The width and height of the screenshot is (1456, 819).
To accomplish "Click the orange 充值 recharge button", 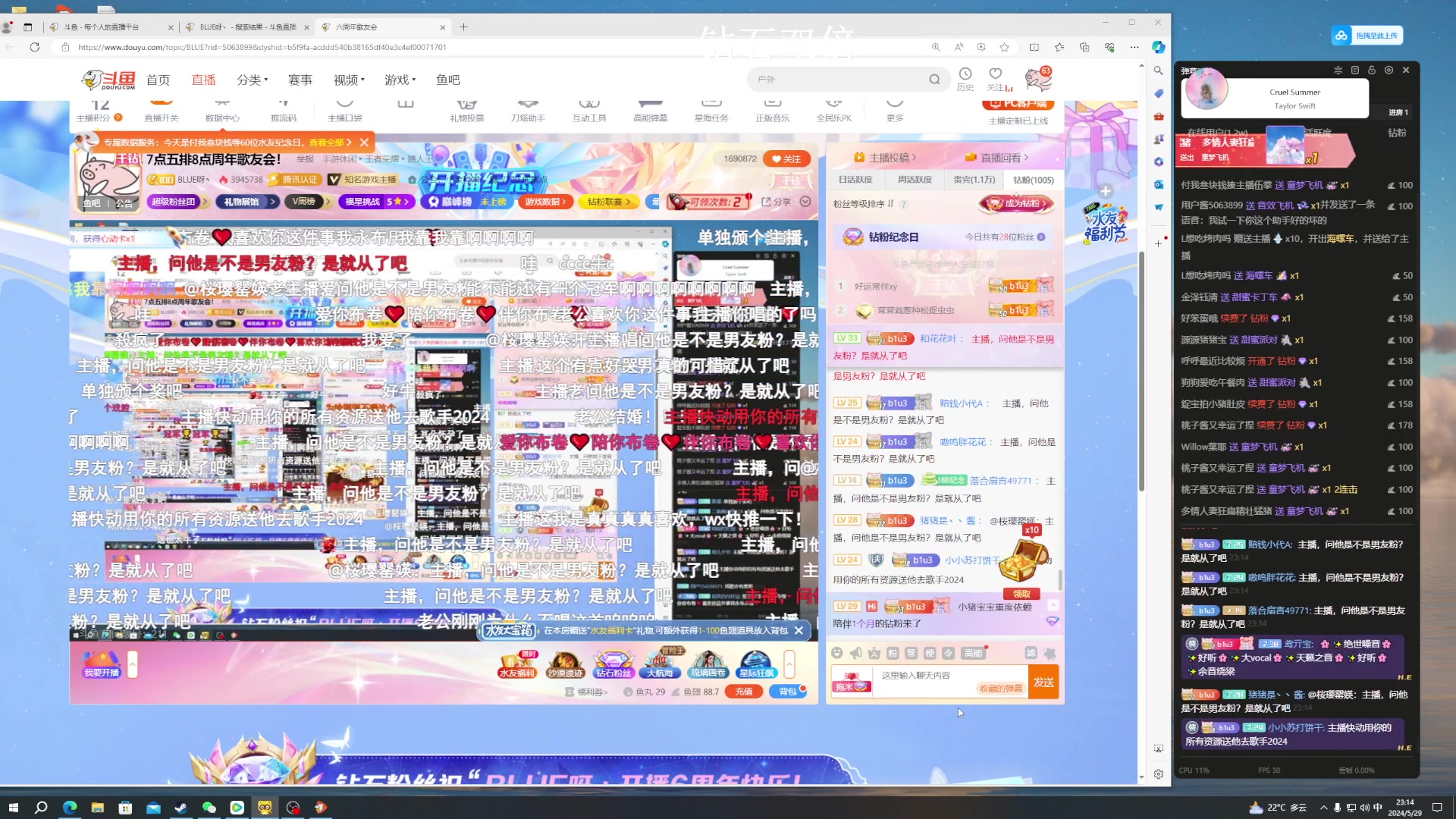I will (x=744, y=691).
